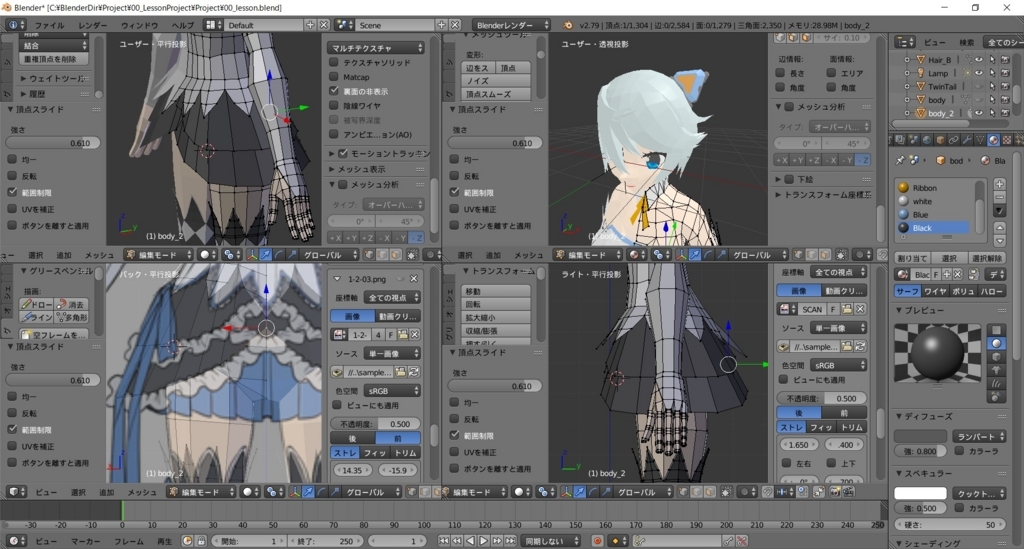Viewport: 1024px width, 549px height.
Task: Enable the アンビエ...ョン(AO) checkbox
Action: point(334,134)
